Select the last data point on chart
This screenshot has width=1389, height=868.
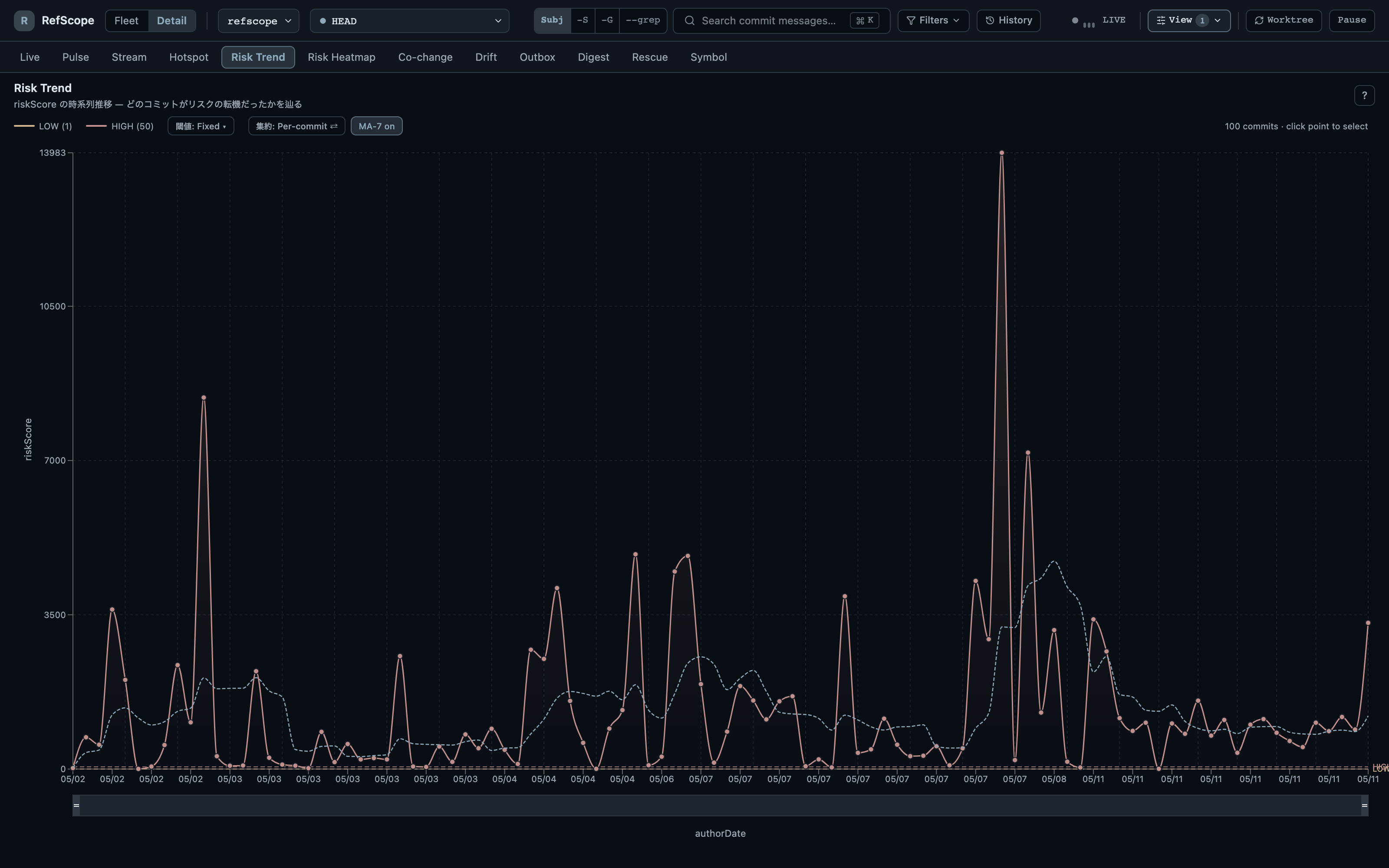(x=1368, y=623)
